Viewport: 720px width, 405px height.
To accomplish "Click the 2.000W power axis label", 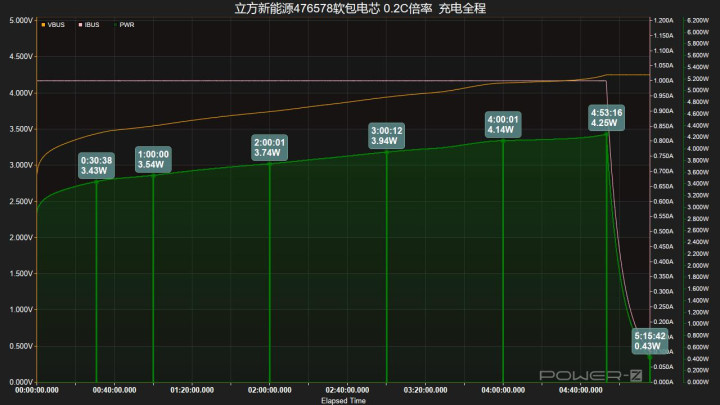I will click(x=698, y=265).
